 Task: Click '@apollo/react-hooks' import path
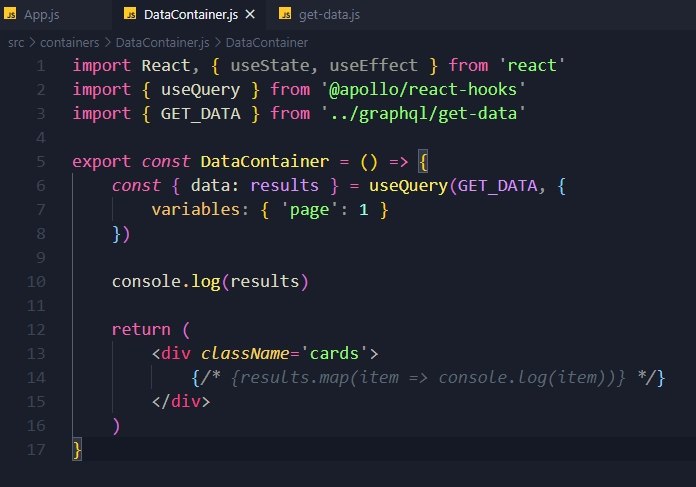coord(423,90)
